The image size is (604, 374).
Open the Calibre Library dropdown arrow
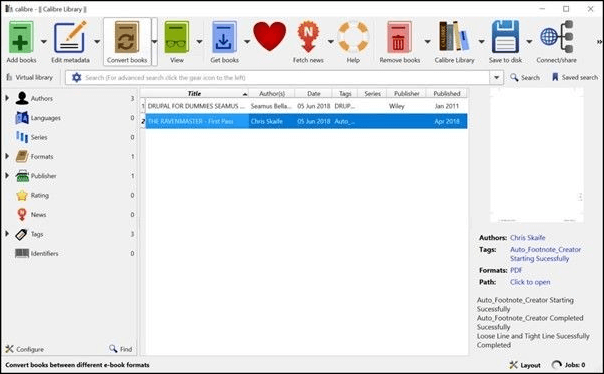(x=482, y=41)
